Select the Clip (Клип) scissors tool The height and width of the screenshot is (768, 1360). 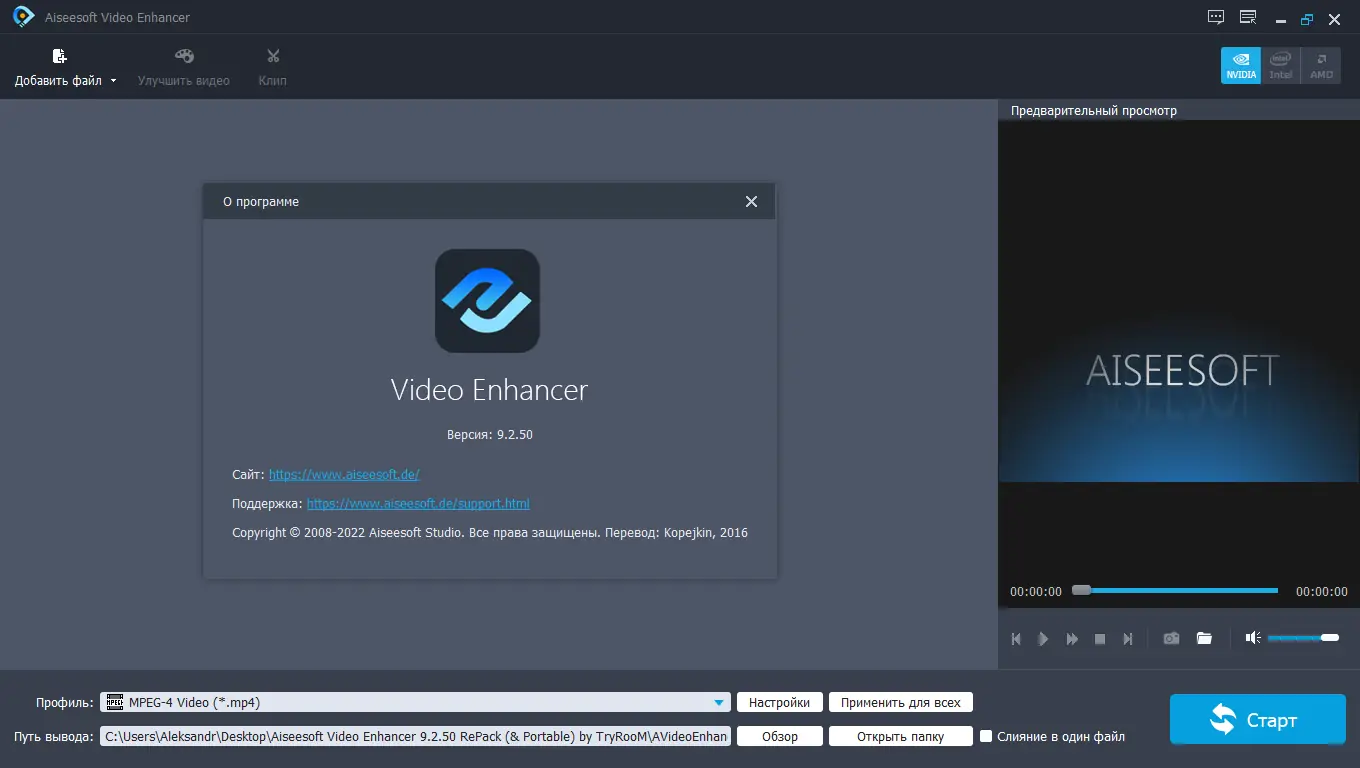click(x=272, y=67)
